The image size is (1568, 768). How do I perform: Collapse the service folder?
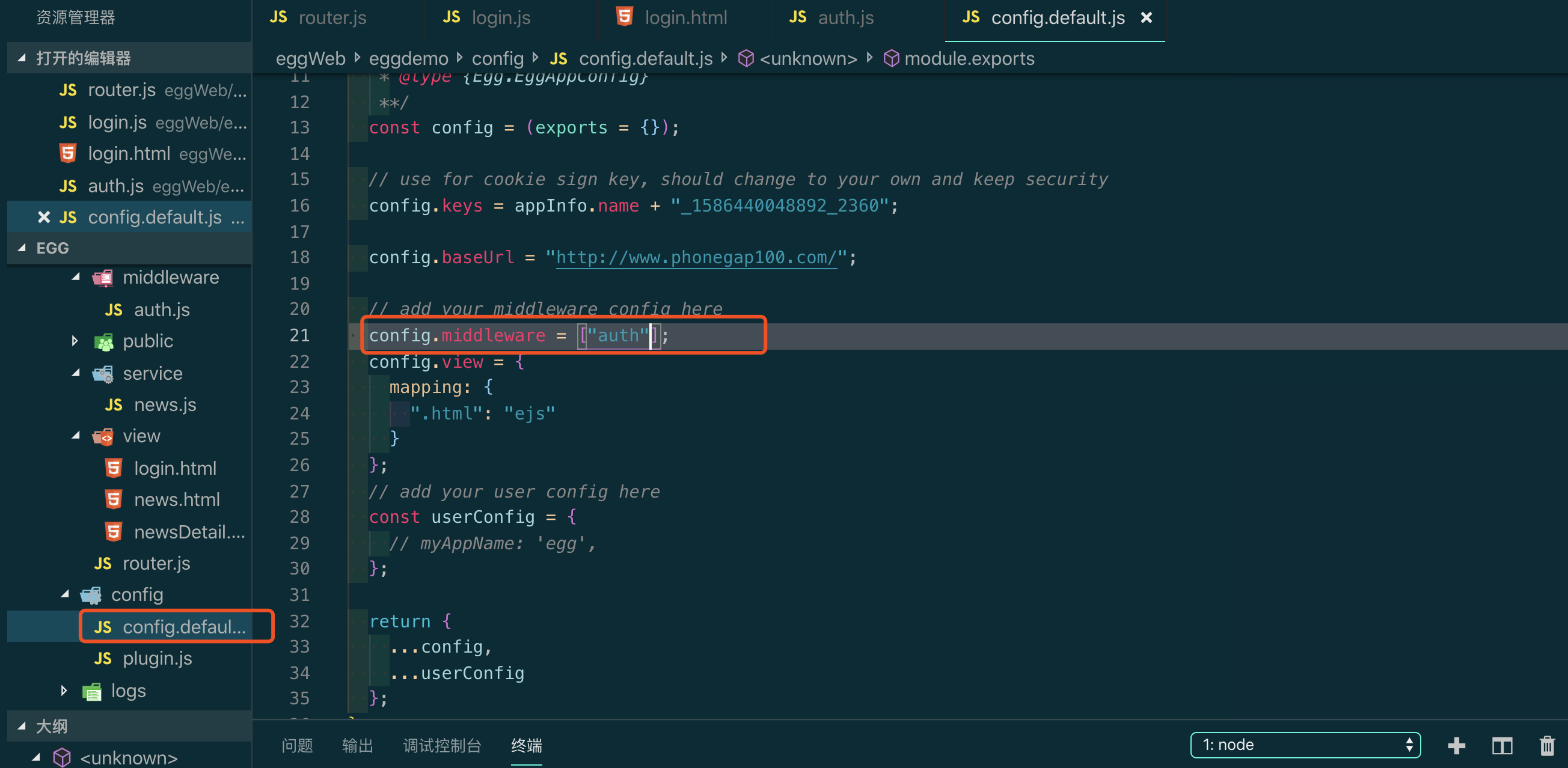76,373
